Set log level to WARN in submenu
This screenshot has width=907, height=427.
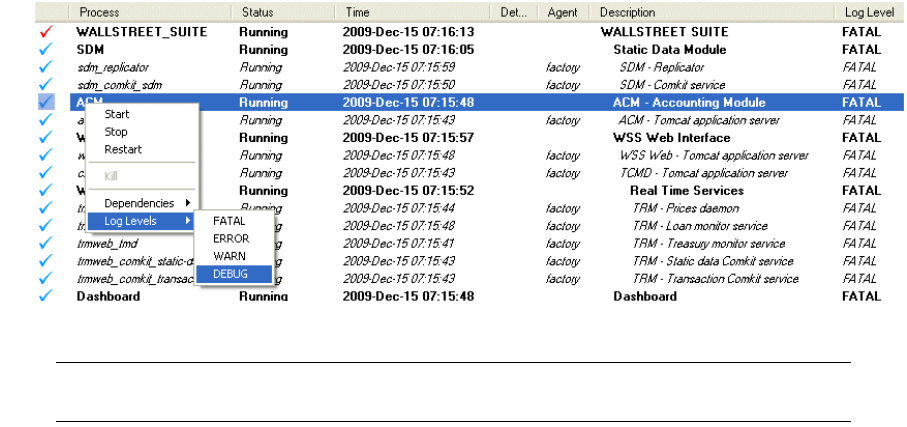point(234,256)
